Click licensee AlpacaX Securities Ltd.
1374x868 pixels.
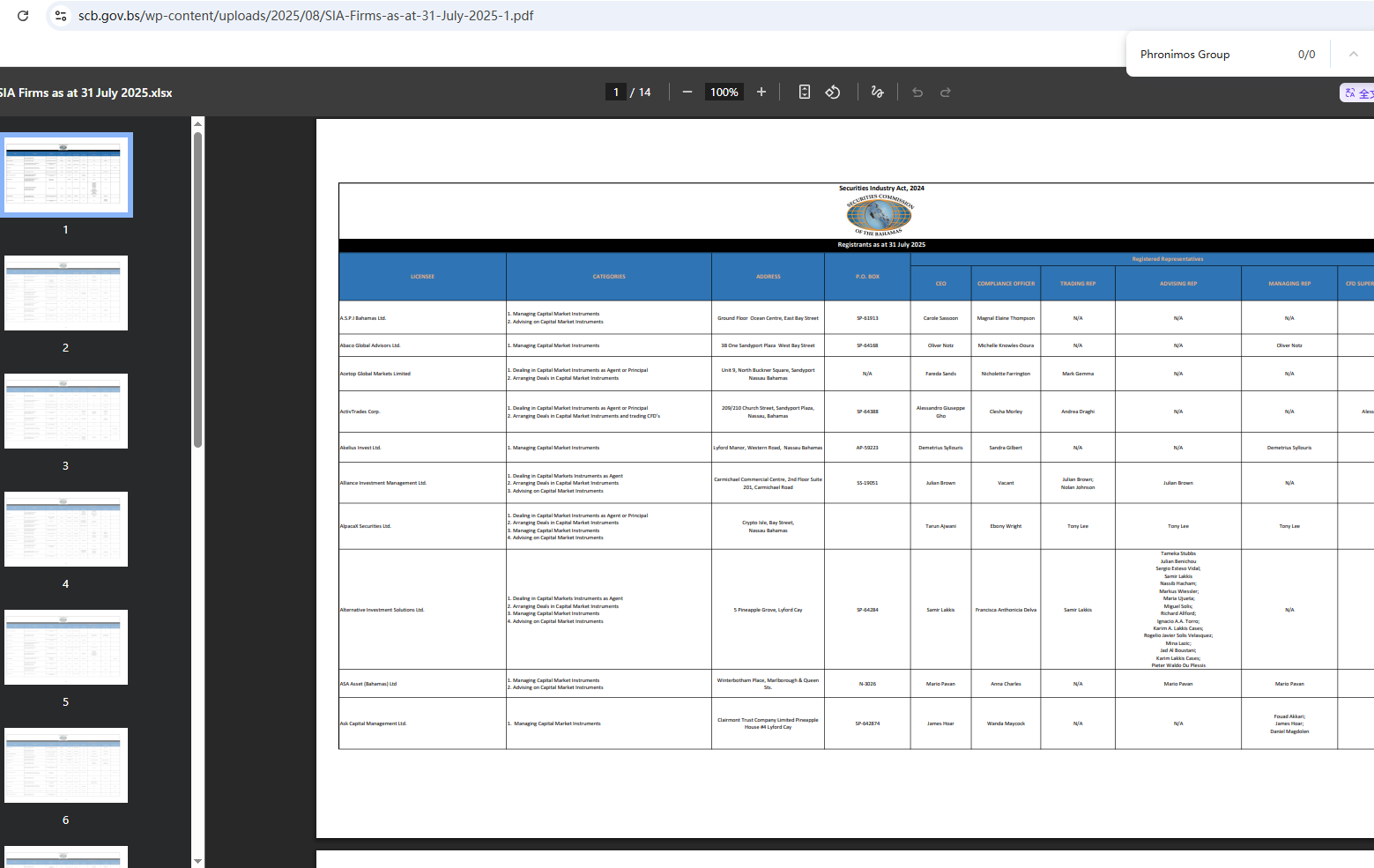coord(366,526)
